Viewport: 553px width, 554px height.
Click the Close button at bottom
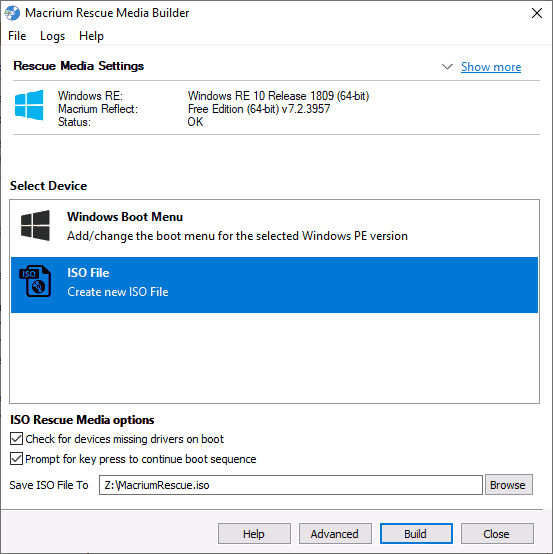pos(497,534)
